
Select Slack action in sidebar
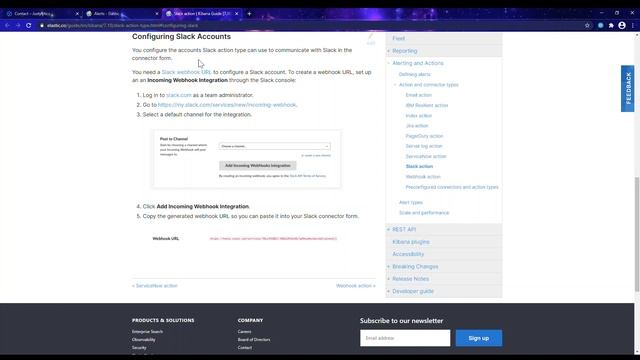click(419, 167)
